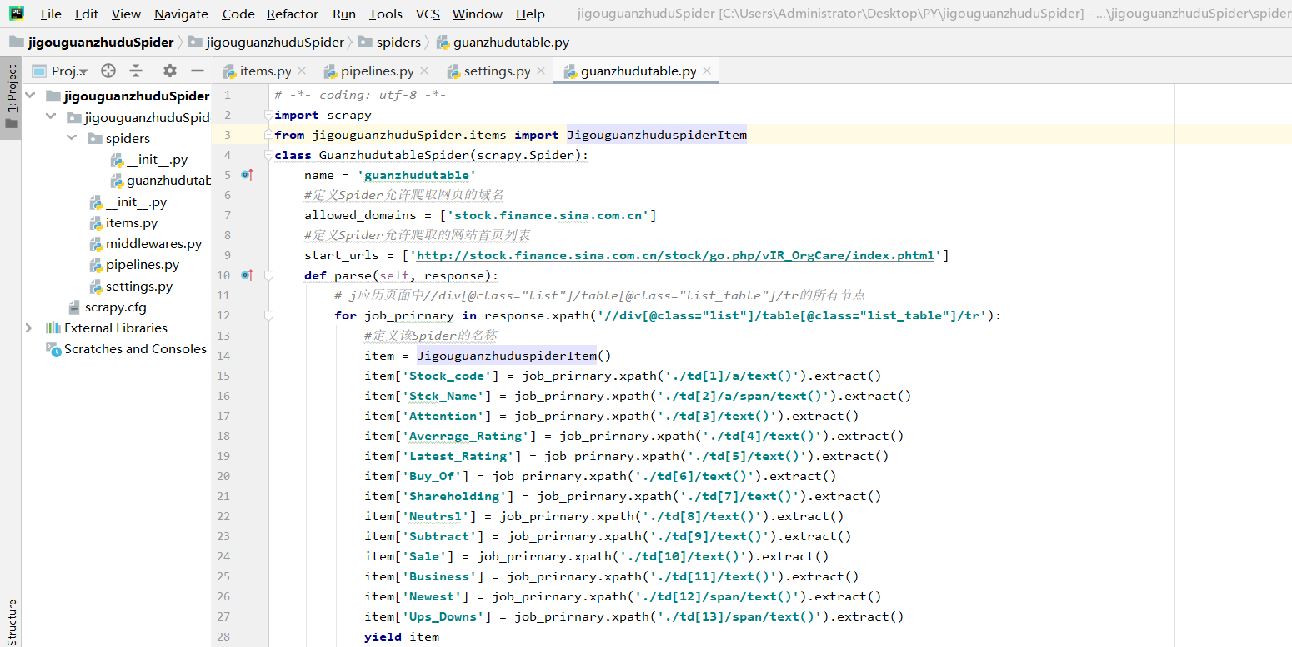Fold the class GuanzhudutableSpider block
This screenshot has height=647, width=1292.
tap(268, 155)
